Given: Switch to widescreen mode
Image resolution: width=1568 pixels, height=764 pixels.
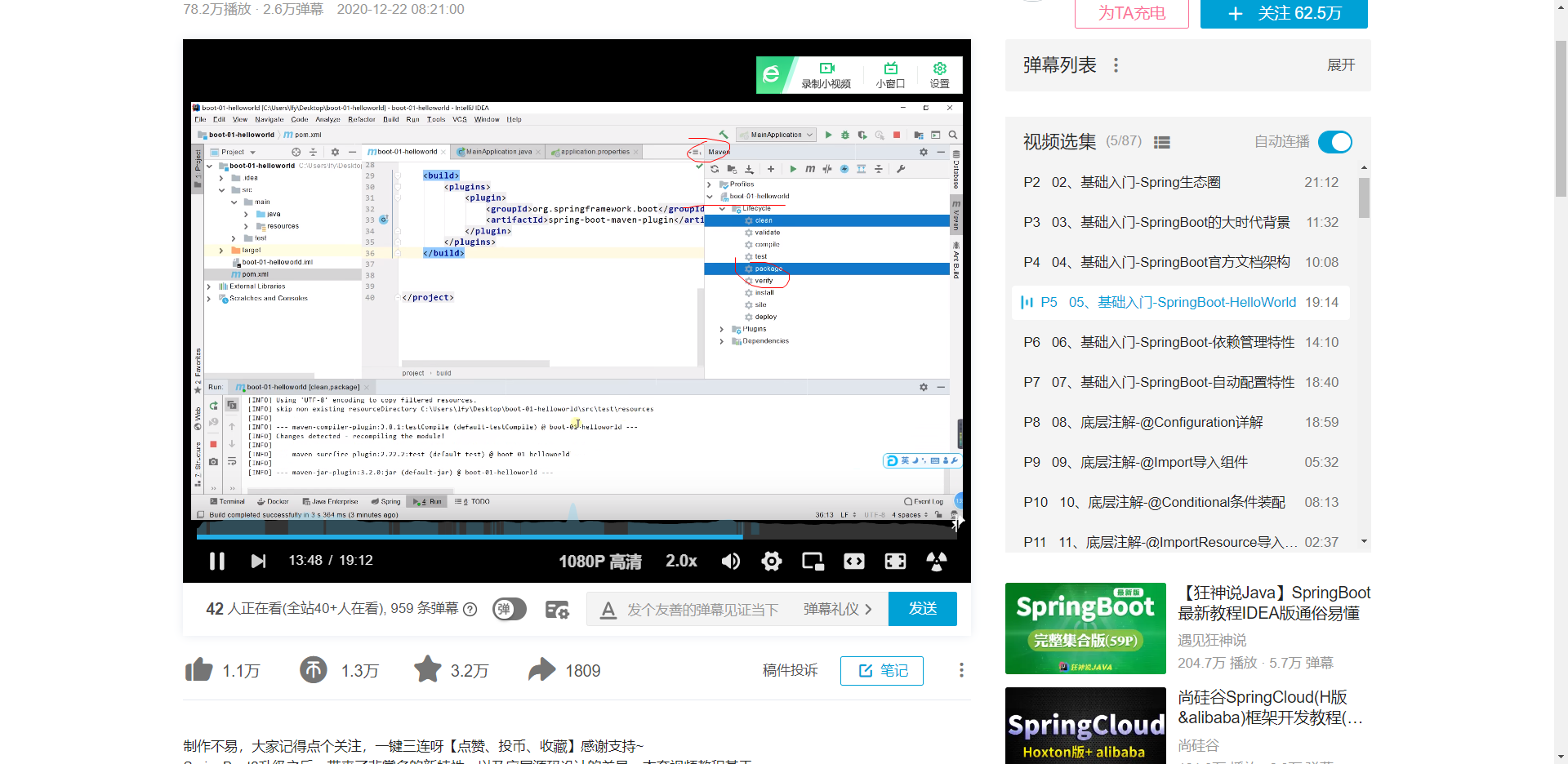Looking at the screenshot, I should click(854, 561).
